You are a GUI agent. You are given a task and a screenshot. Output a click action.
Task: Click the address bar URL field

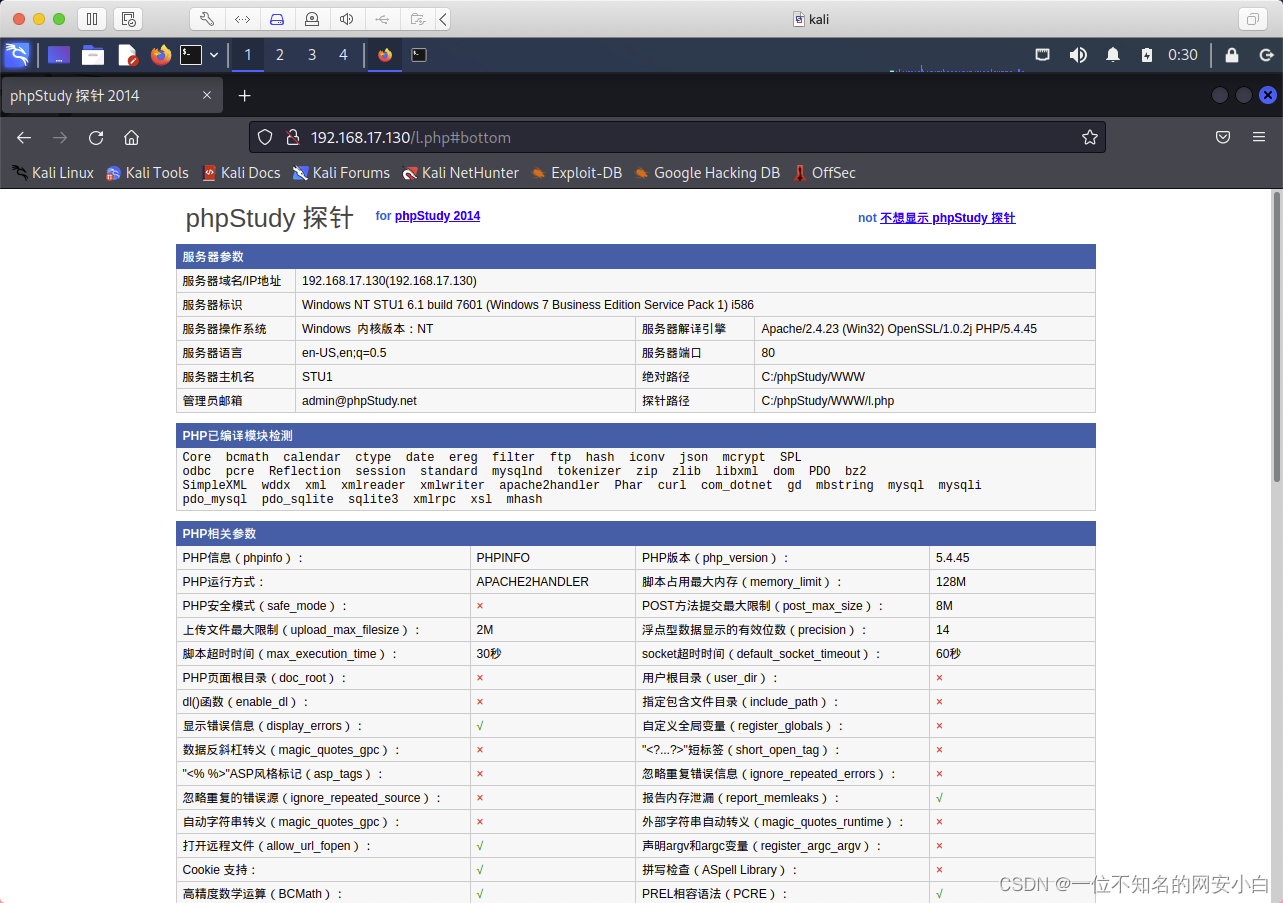point(677,138)
